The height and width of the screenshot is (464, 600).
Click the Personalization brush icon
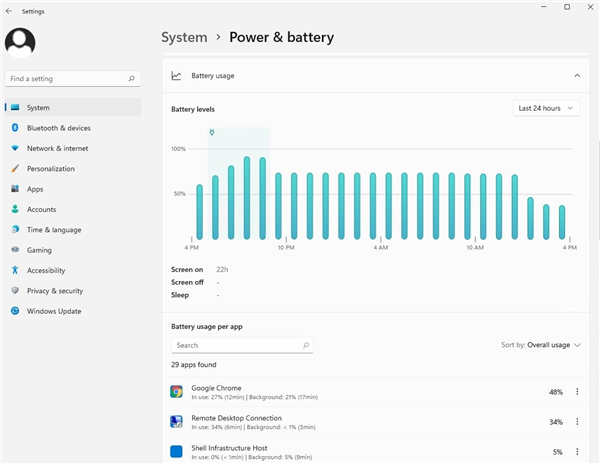click(x=15, y=169)
